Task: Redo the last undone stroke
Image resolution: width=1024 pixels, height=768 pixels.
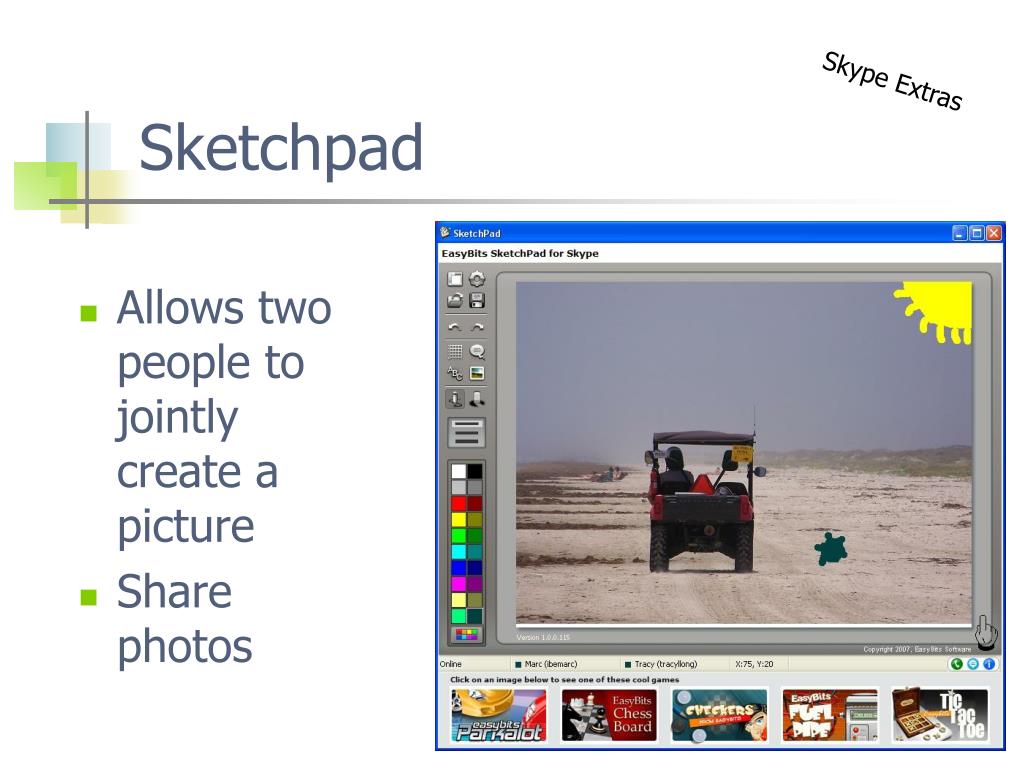Action: pyautogui.click(x=477, y=327)
